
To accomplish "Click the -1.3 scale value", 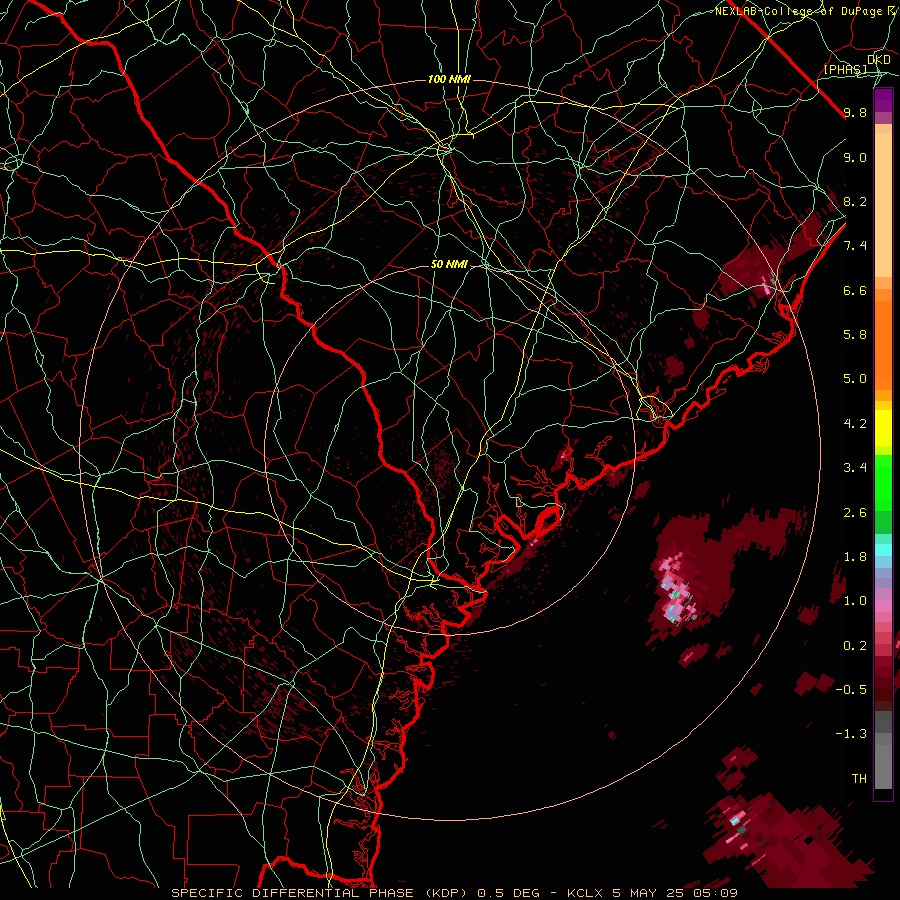I will [851, 734].
